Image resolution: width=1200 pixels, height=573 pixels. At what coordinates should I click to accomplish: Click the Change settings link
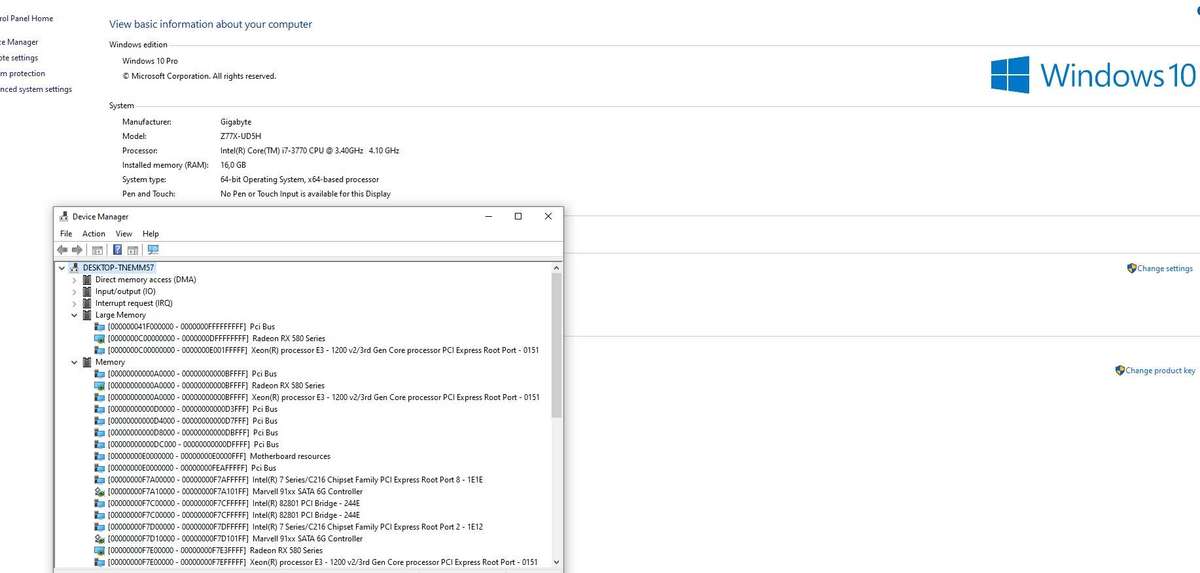tap(1164, 269)
